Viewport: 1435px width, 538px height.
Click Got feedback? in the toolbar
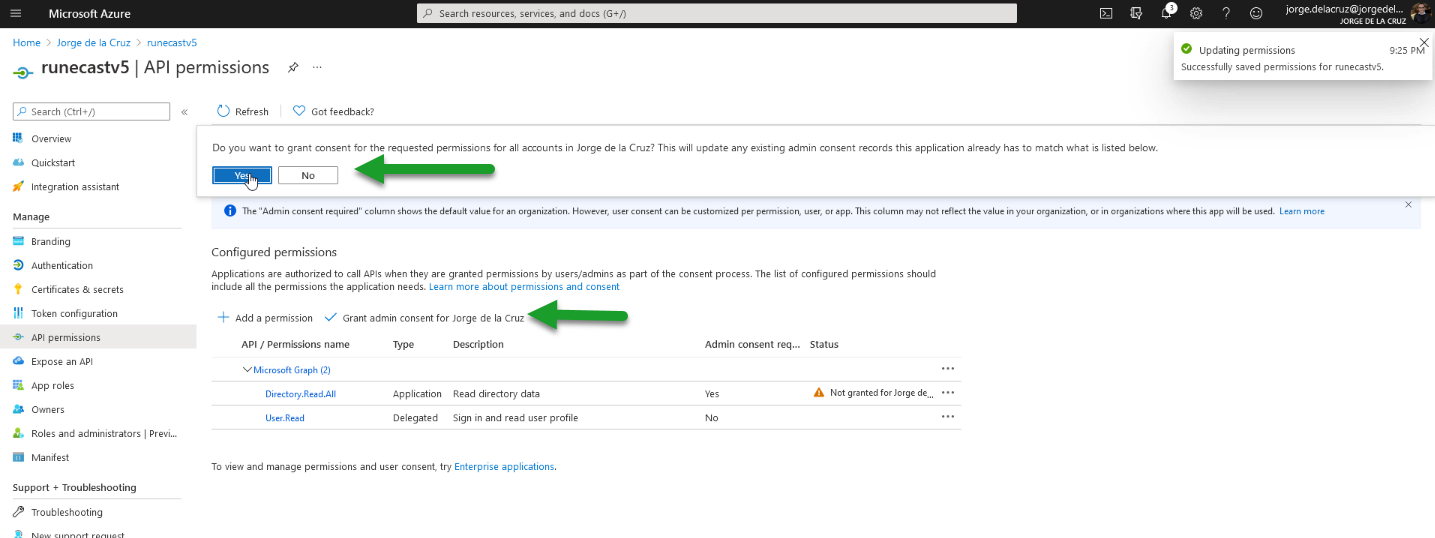pos(333,111)
